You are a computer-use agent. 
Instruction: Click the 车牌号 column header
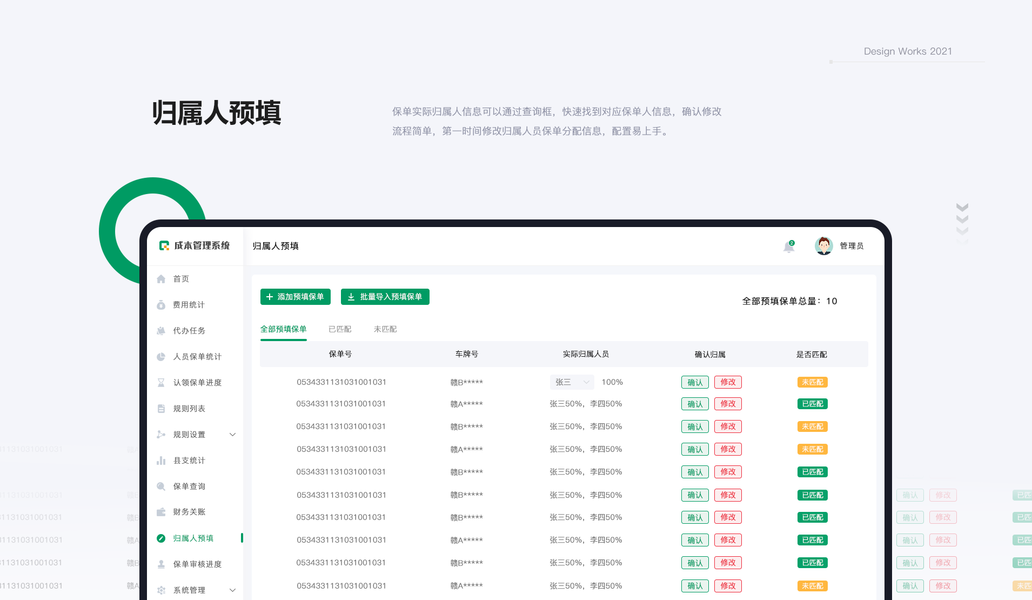[467, 354]
